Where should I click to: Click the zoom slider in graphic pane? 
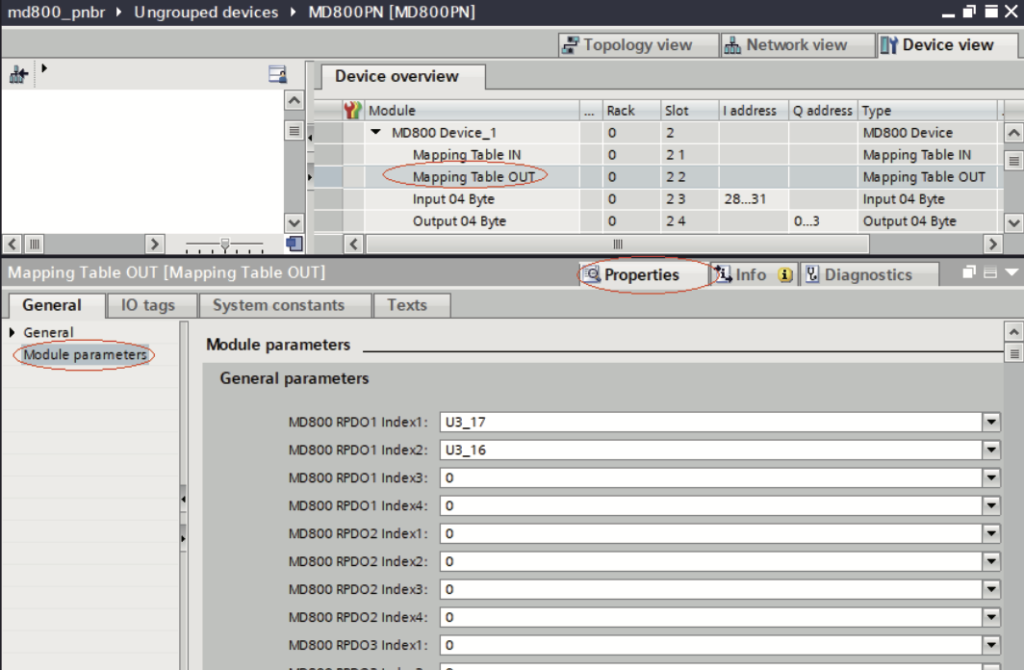pos(225,243)
